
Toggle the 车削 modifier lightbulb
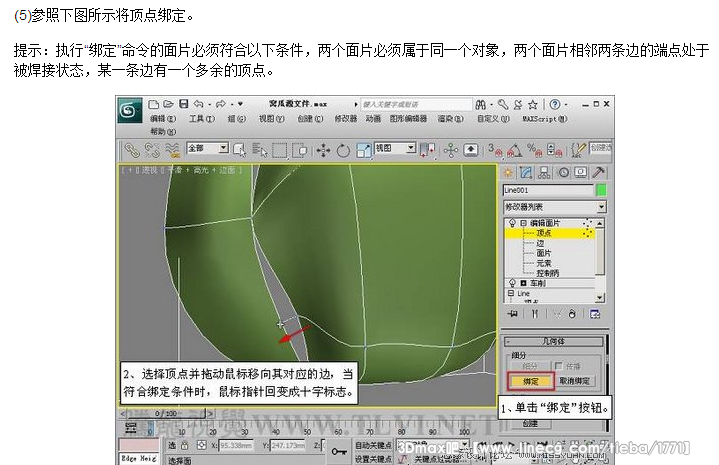[x=512, y=283]
